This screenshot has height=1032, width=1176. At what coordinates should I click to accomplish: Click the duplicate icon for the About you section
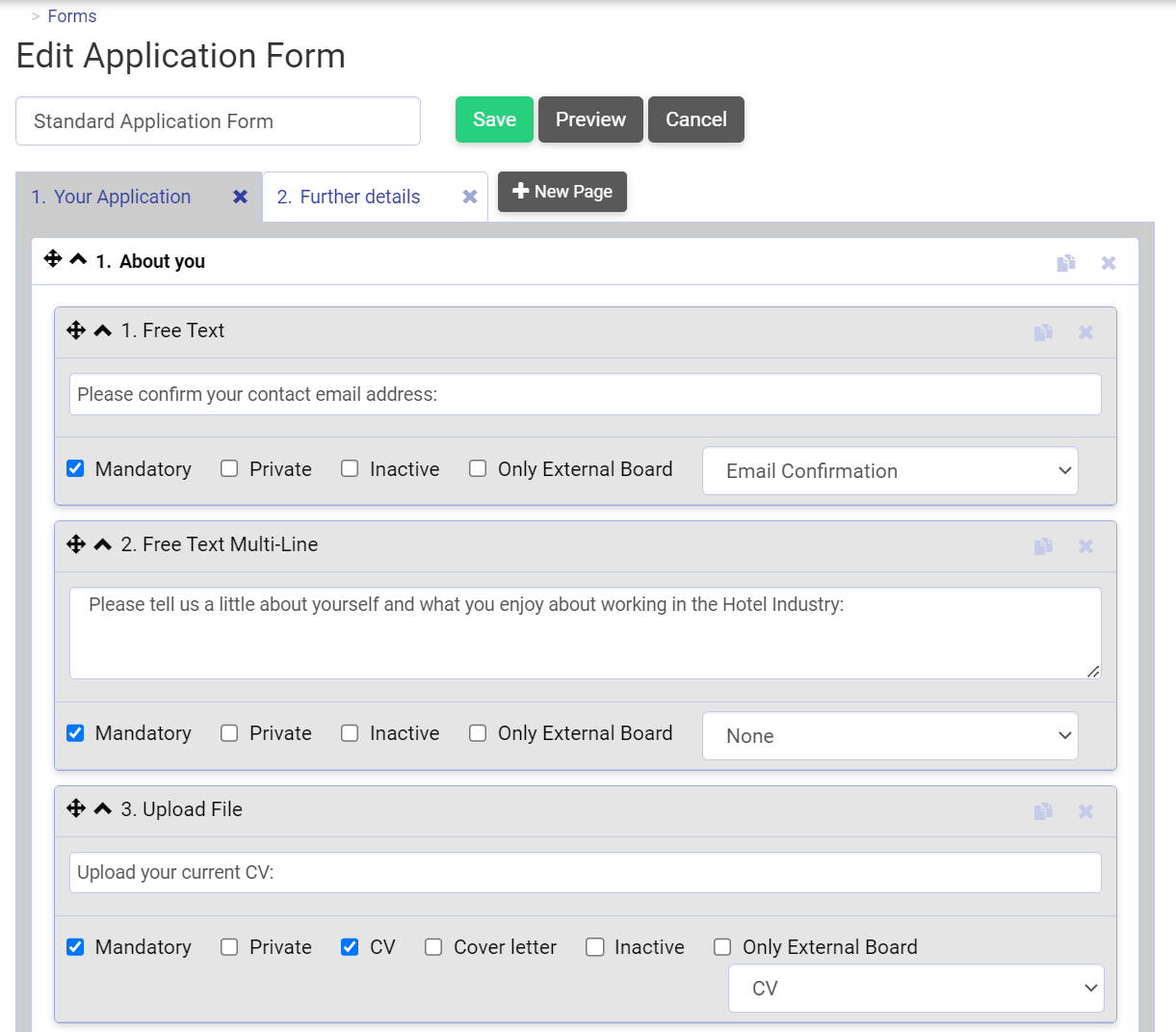pyautogui.click(x=1066, y=261)
